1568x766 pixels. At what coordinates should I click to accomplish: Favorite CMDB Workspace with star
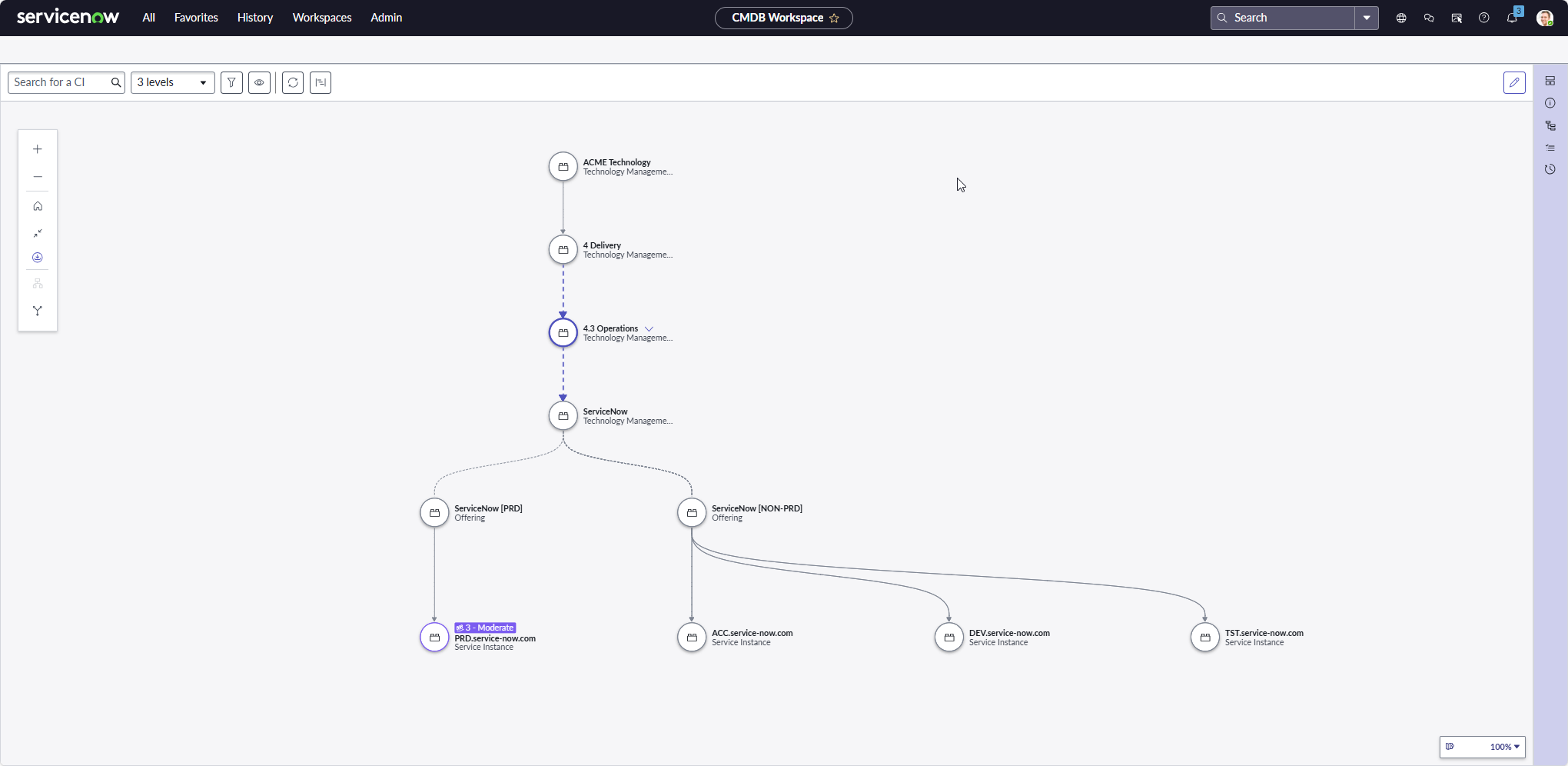pyautogui.click(x=834, y=18)
